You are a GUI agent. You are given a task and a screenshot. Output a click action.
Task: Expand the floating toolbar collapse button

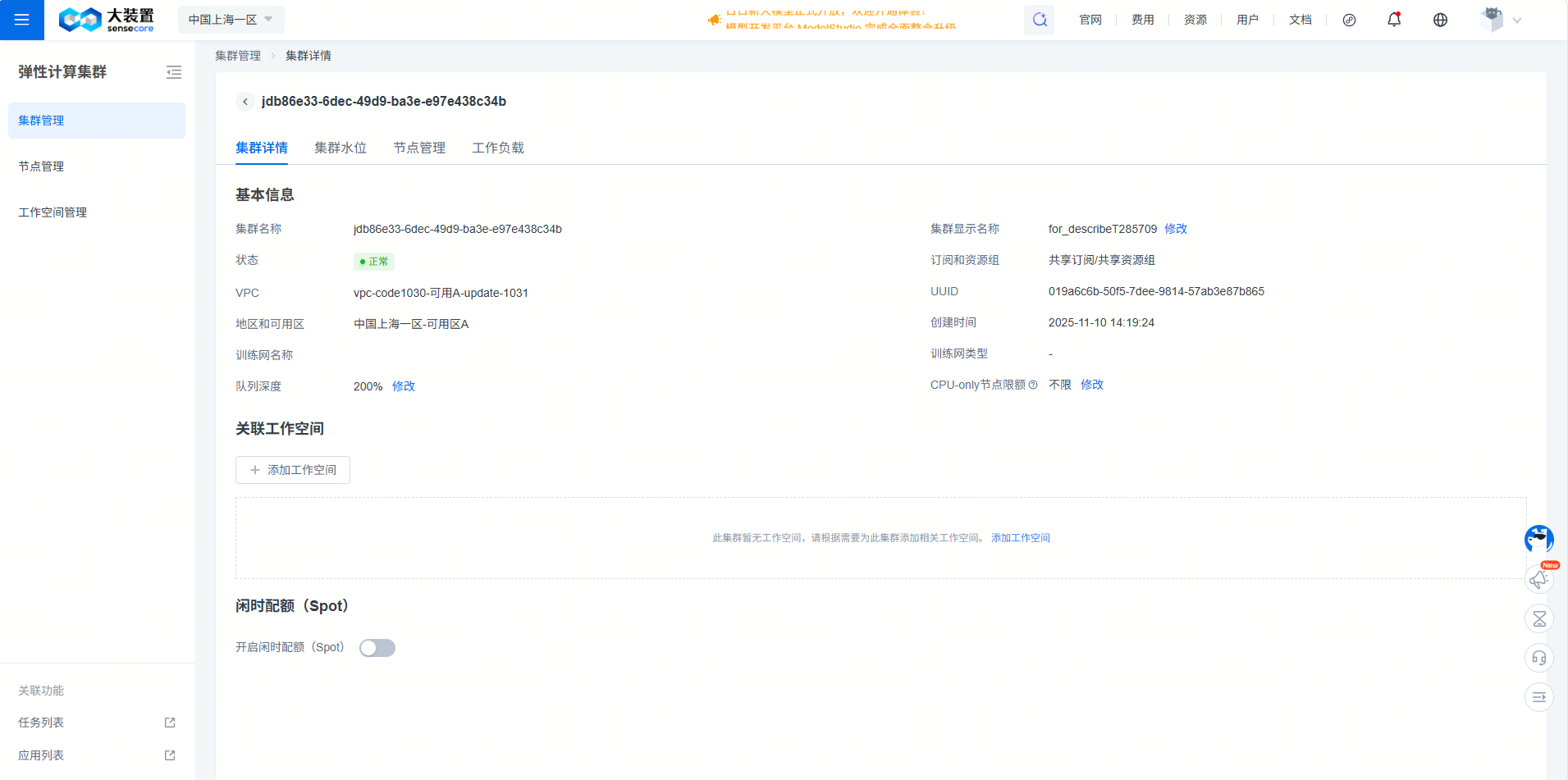(x=1538, y=697)
